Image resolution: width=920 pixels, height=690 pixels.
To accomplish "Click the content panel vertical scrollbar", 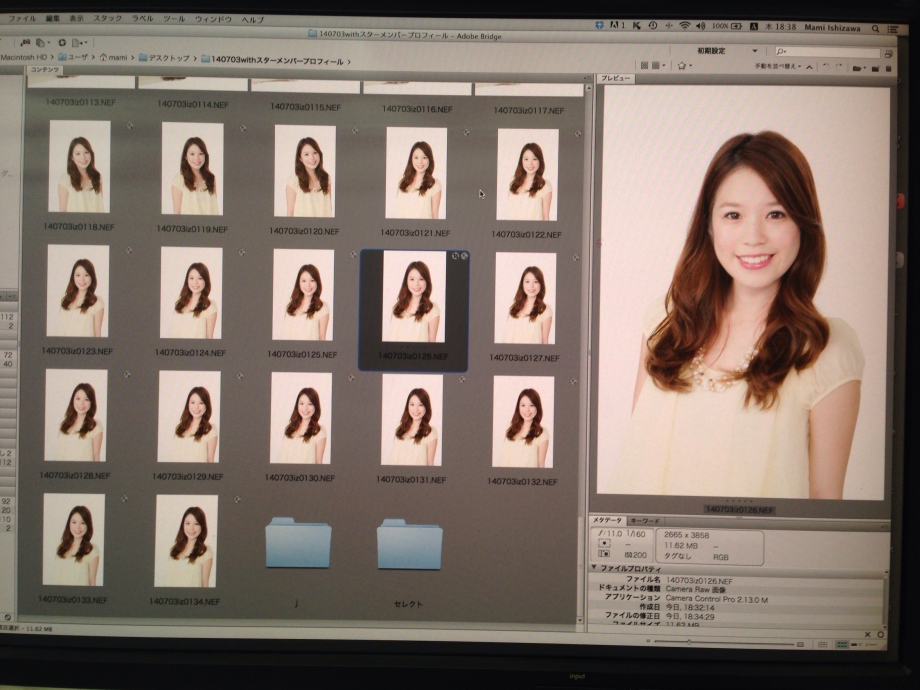I will tap(581, 352).
